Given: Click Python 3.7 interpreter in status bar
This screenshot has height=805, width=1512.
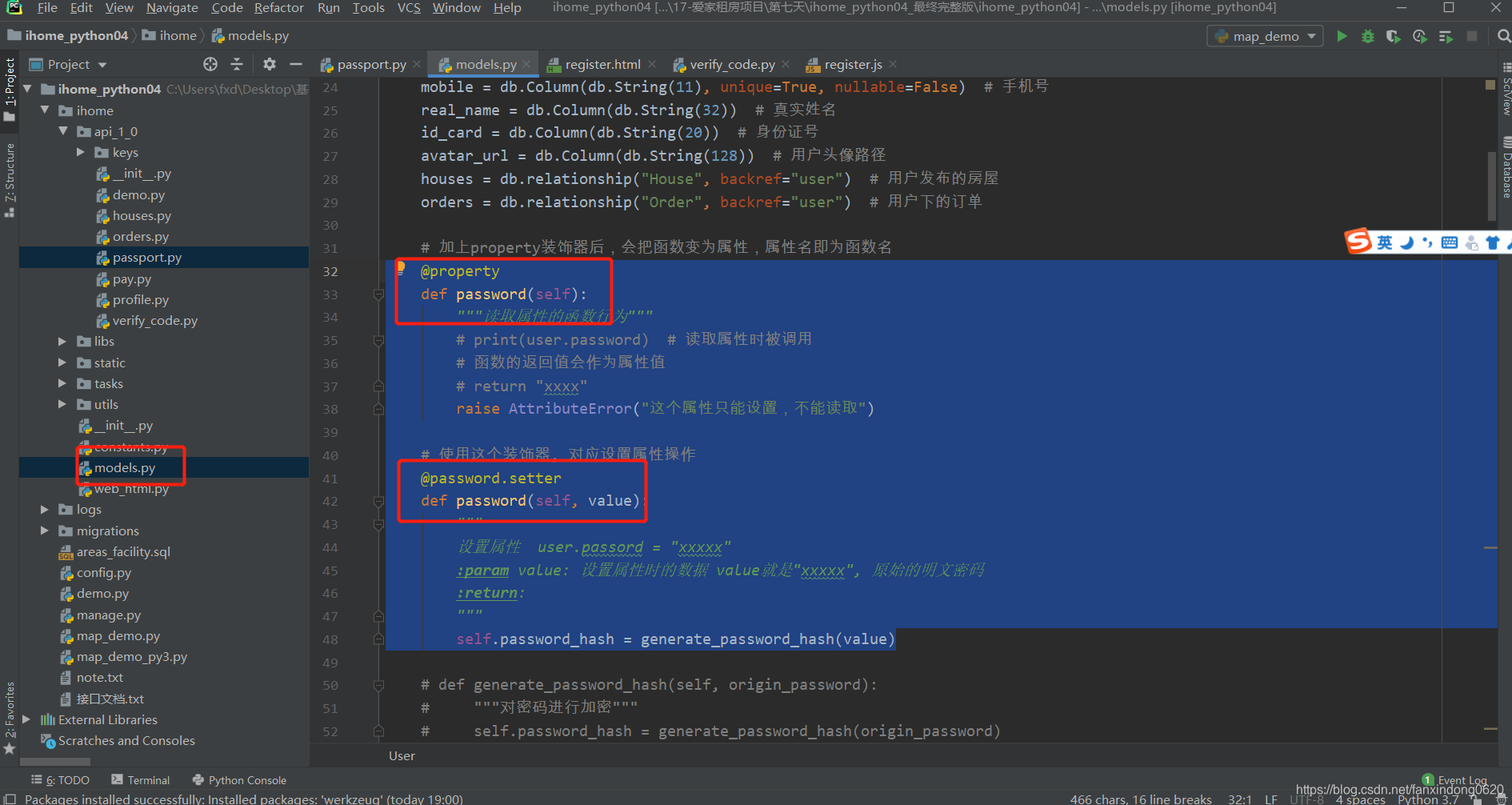Looking at the screenshot, I should [x=1427, y=799].
